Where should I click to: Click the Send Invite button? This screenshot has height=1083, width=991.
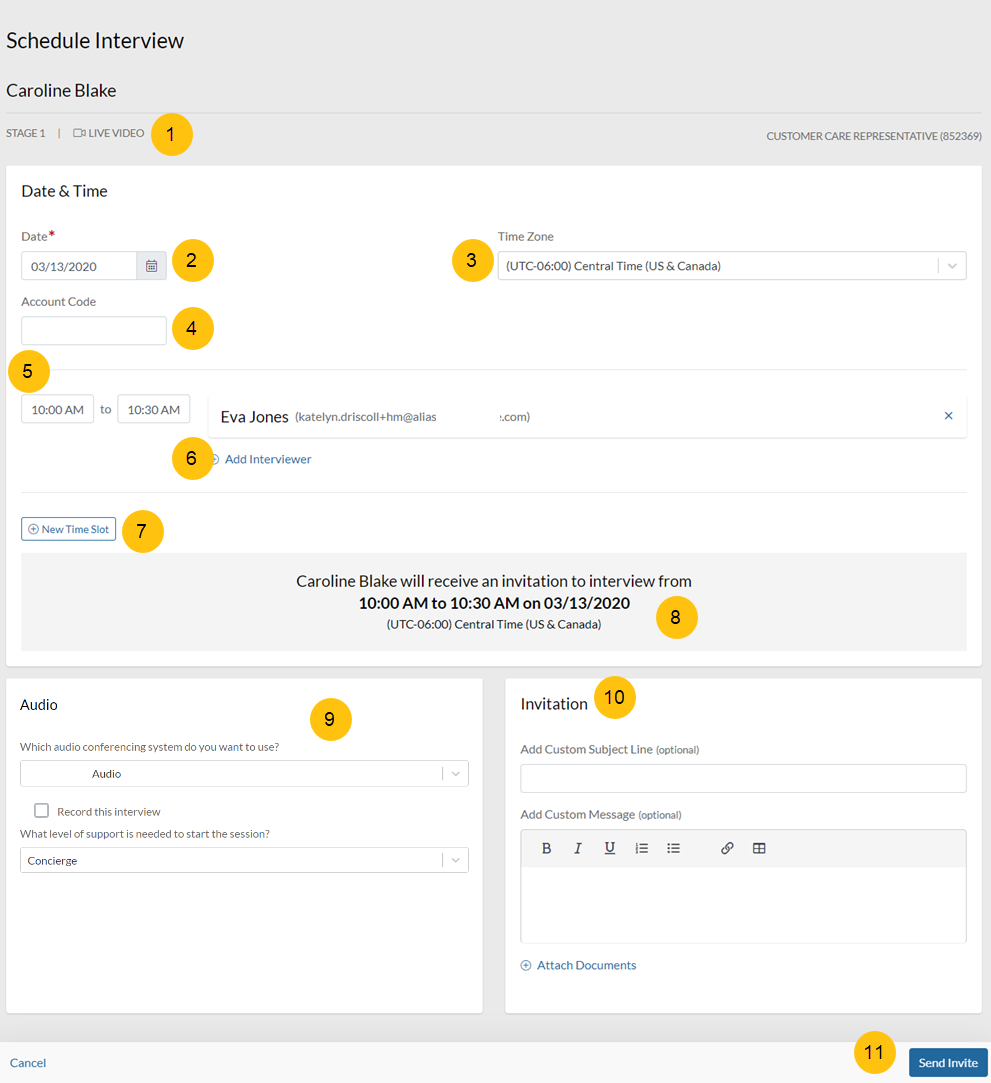[x=947, y=1062]
